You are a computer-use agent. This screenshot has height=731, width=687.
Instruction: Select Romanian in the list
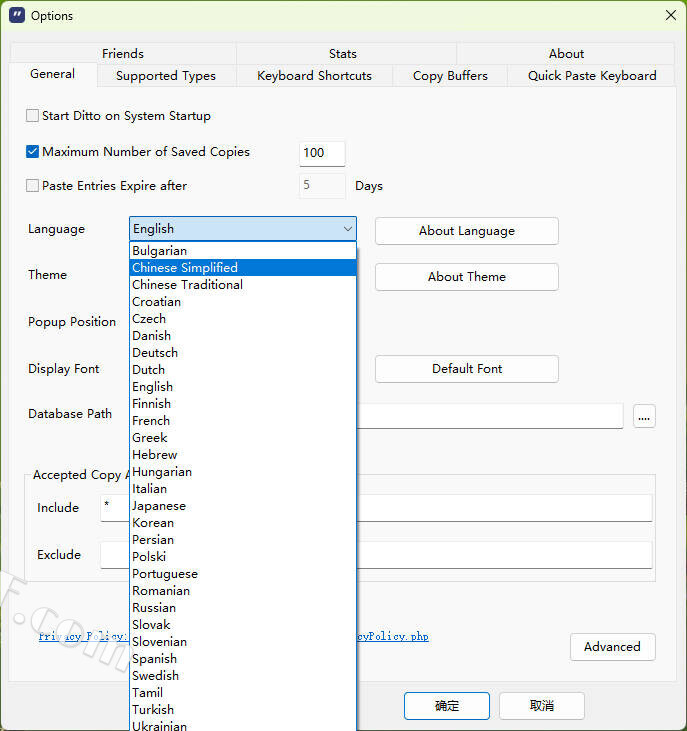(243, 591)
